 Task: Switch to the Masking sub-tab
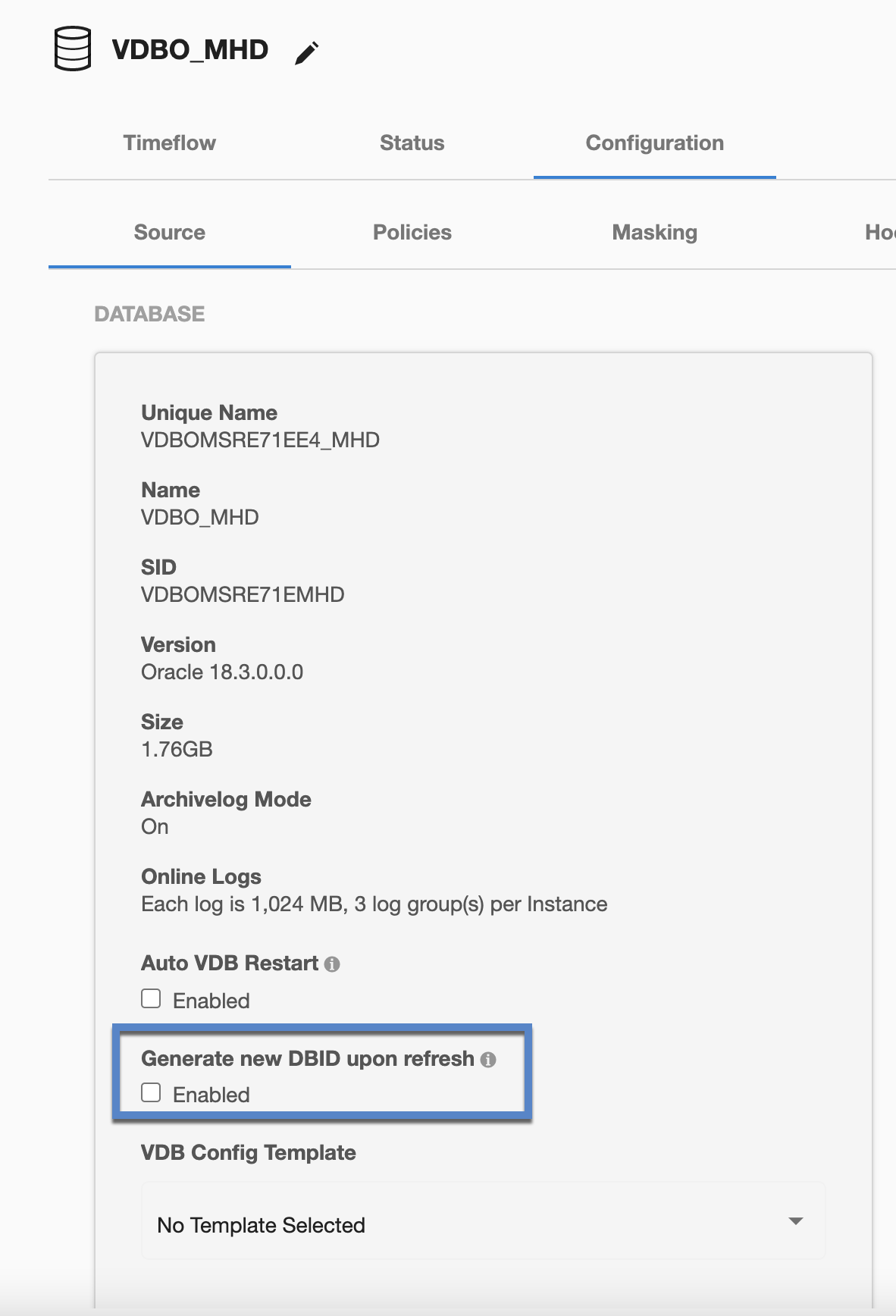654,233
